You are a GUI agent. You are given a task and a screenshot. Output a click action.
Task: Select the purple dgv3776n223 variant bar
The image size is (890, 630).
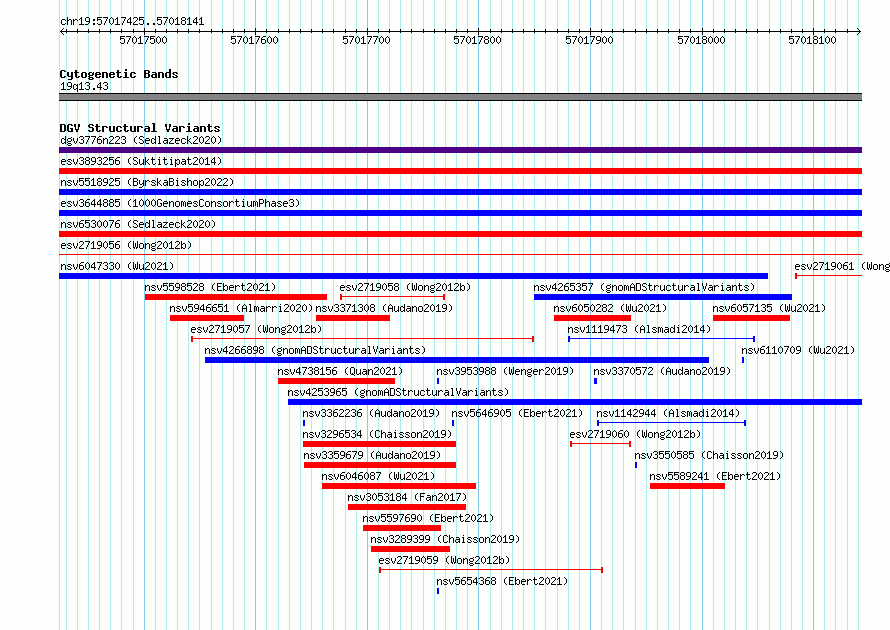tap(460, 150)
